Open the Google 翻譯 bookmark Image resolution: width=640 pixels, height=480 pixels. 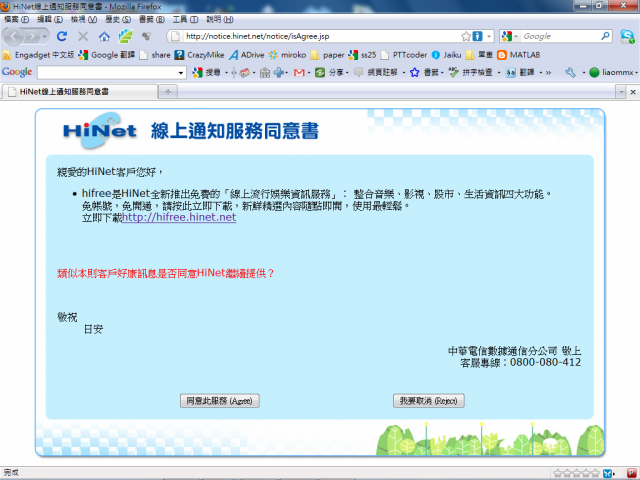pyautogui.click(x=107, y=55)
